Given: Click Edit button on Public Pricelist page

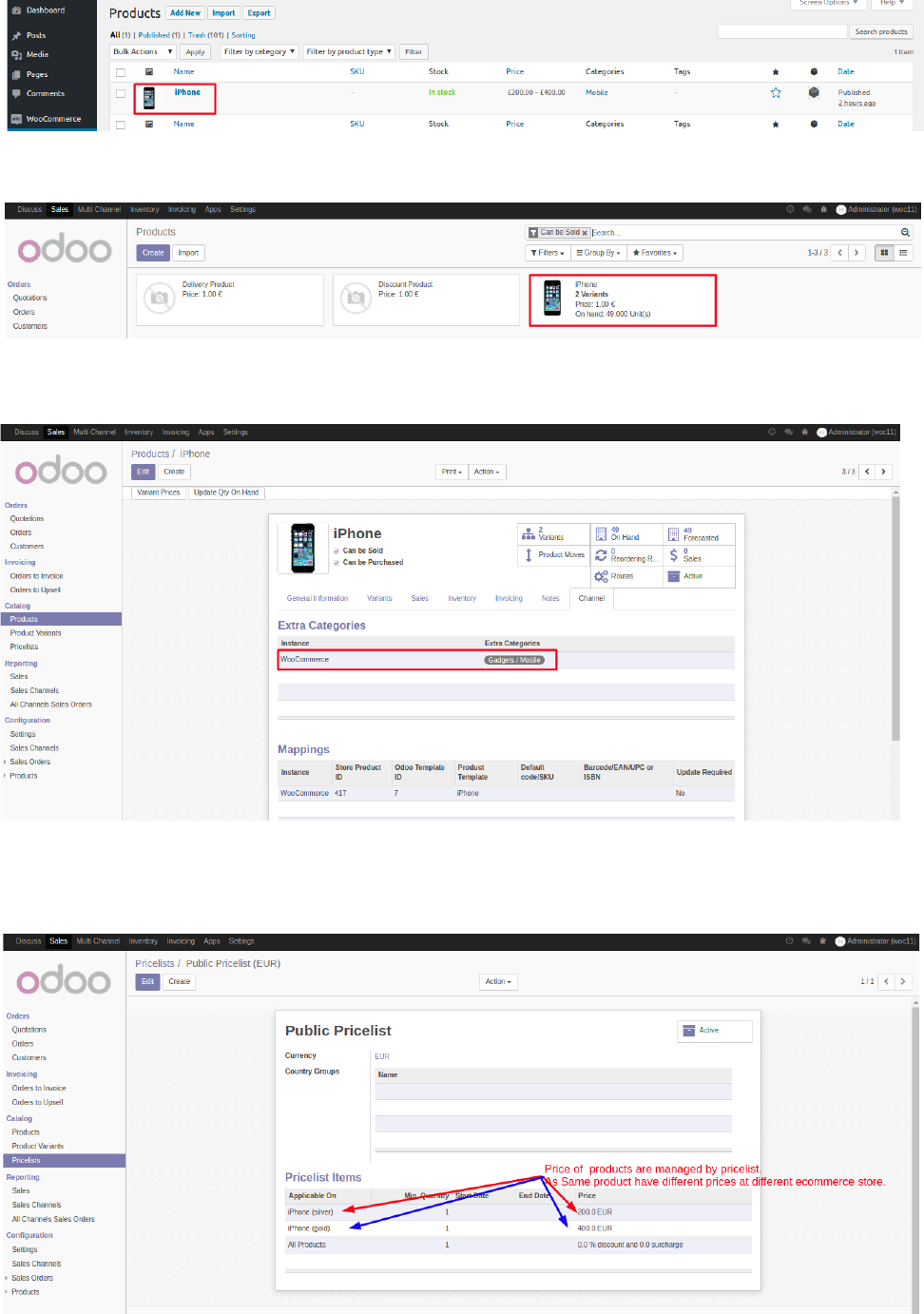Looking at the screenshot, I should [x=147, y=981].
